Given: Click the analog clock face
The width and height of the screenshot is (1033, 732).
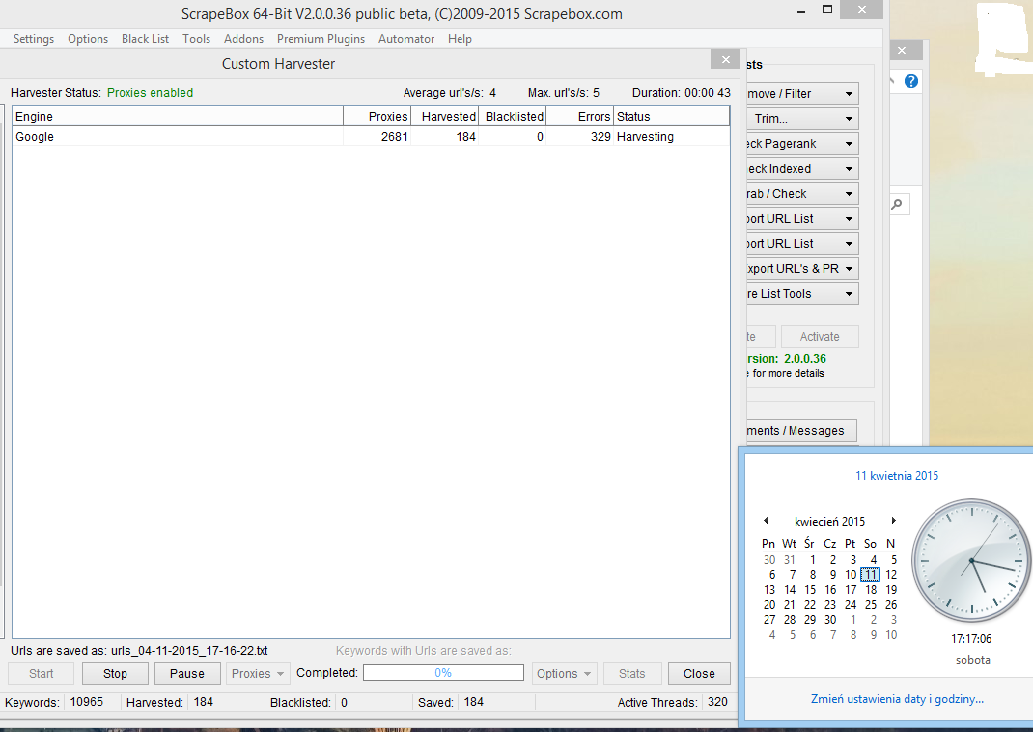Looking at the screenshot, I should (x=971, y=560).
